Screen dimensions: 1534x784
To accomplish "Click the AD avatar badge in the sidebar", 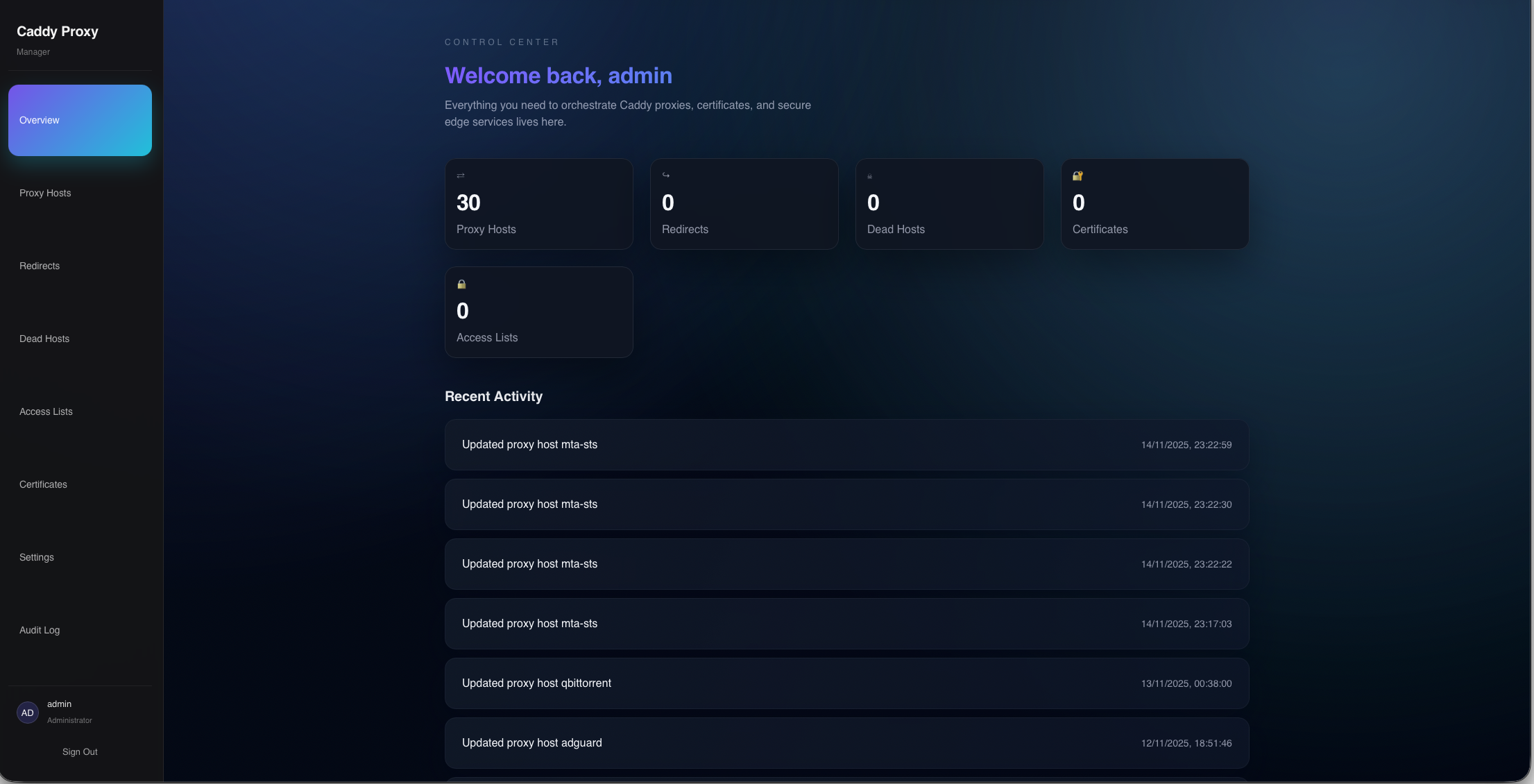I will [28, 713].
